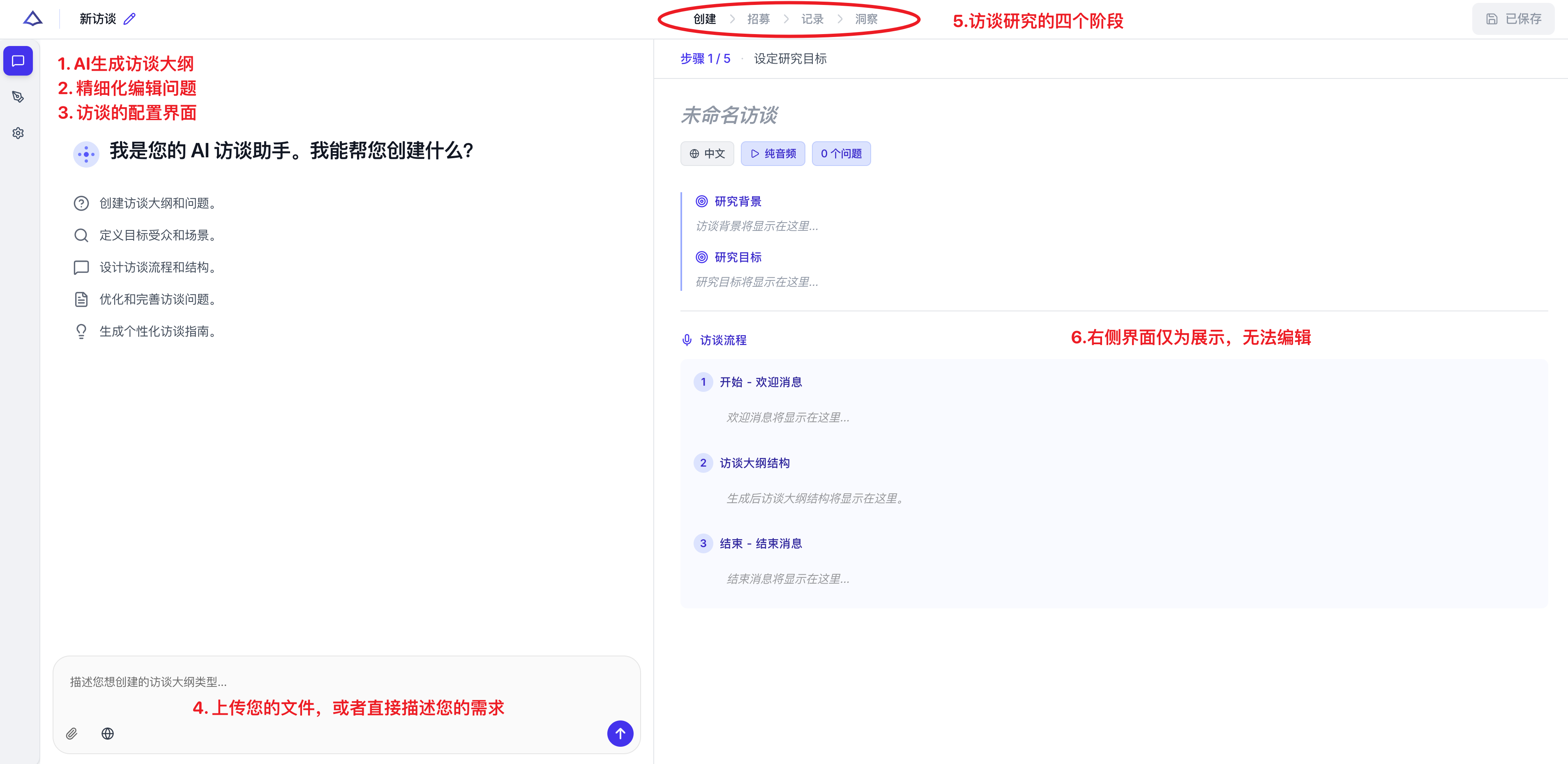Click 结束 - 结束消息 step title
Viewport: 1568px width, 764px height.
pos(761,543)
